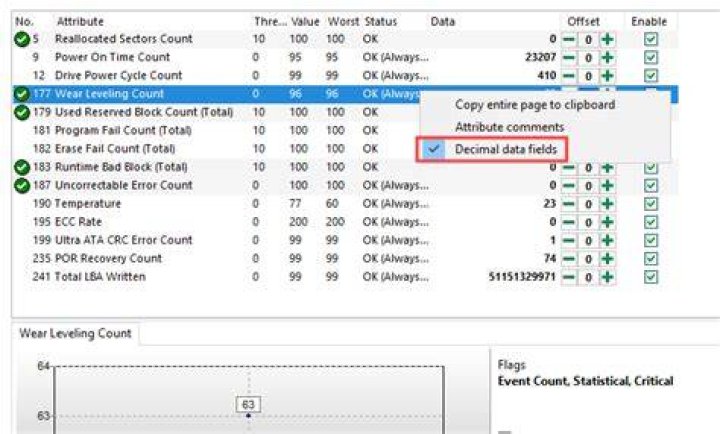
Task: Select the Temperature attribute name
Action: point(88,203)
